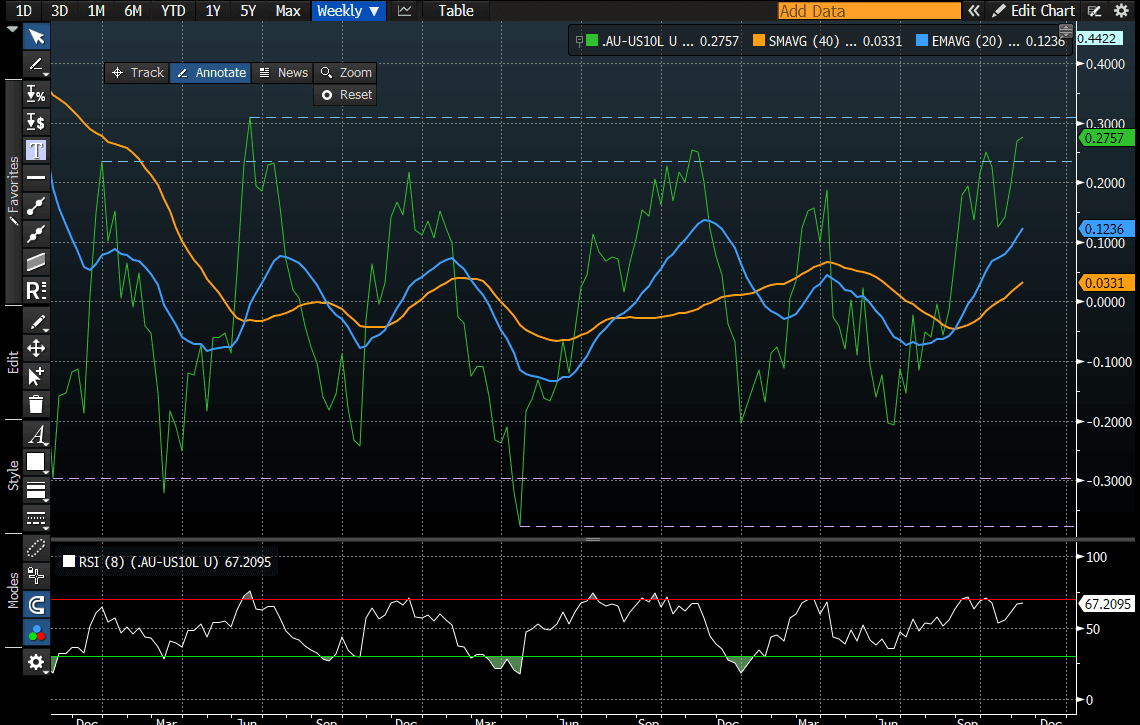
Task: Click the orange SMAVG (40) legend swatch
Action: coord(758,41)
